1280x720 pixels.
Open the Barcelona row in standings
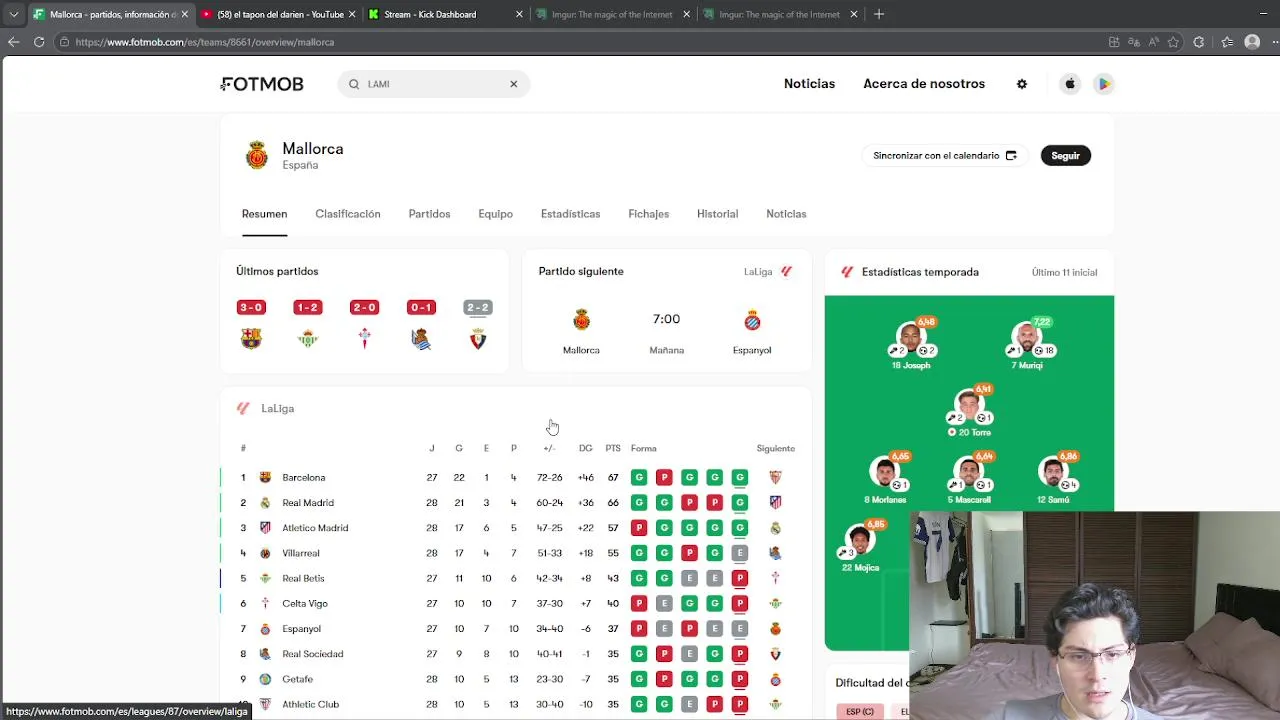coord(515,477)
